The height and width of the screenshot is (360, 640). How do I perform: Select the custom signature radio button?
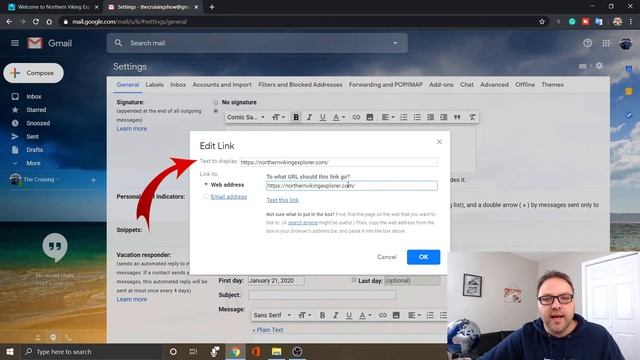tap(216, 111)
